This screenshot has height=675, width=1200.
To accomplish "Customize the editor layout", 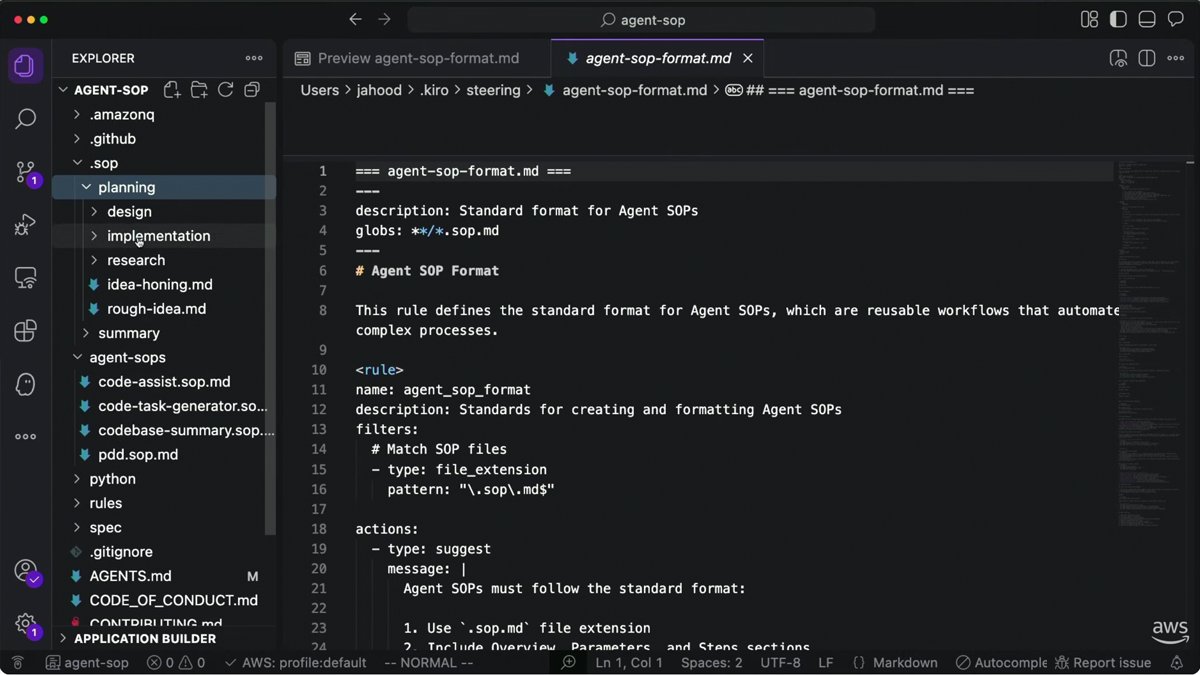I will [x=1090, y=19].
